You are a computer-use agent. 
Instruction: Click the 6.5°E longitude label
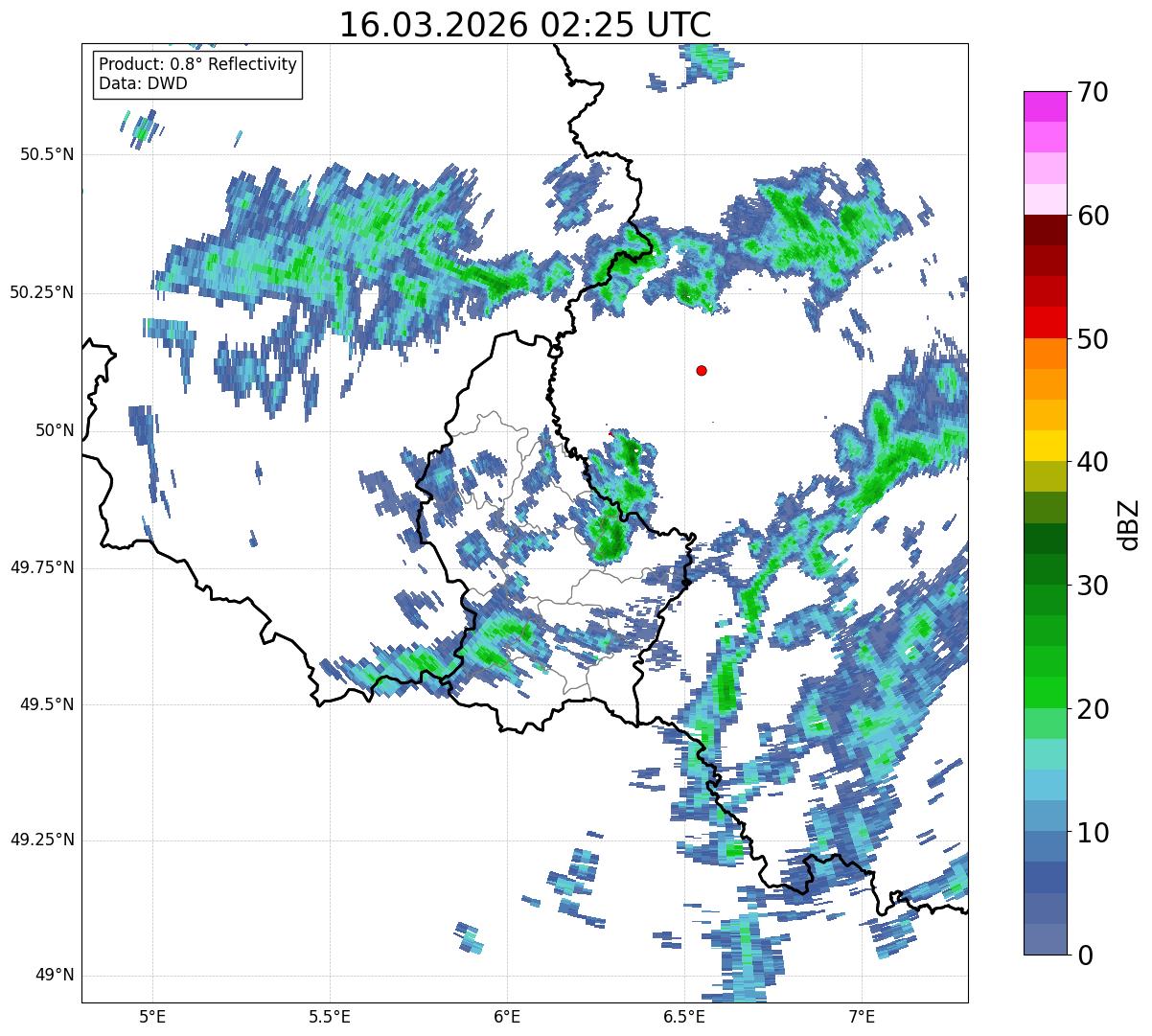point(684,1016)
